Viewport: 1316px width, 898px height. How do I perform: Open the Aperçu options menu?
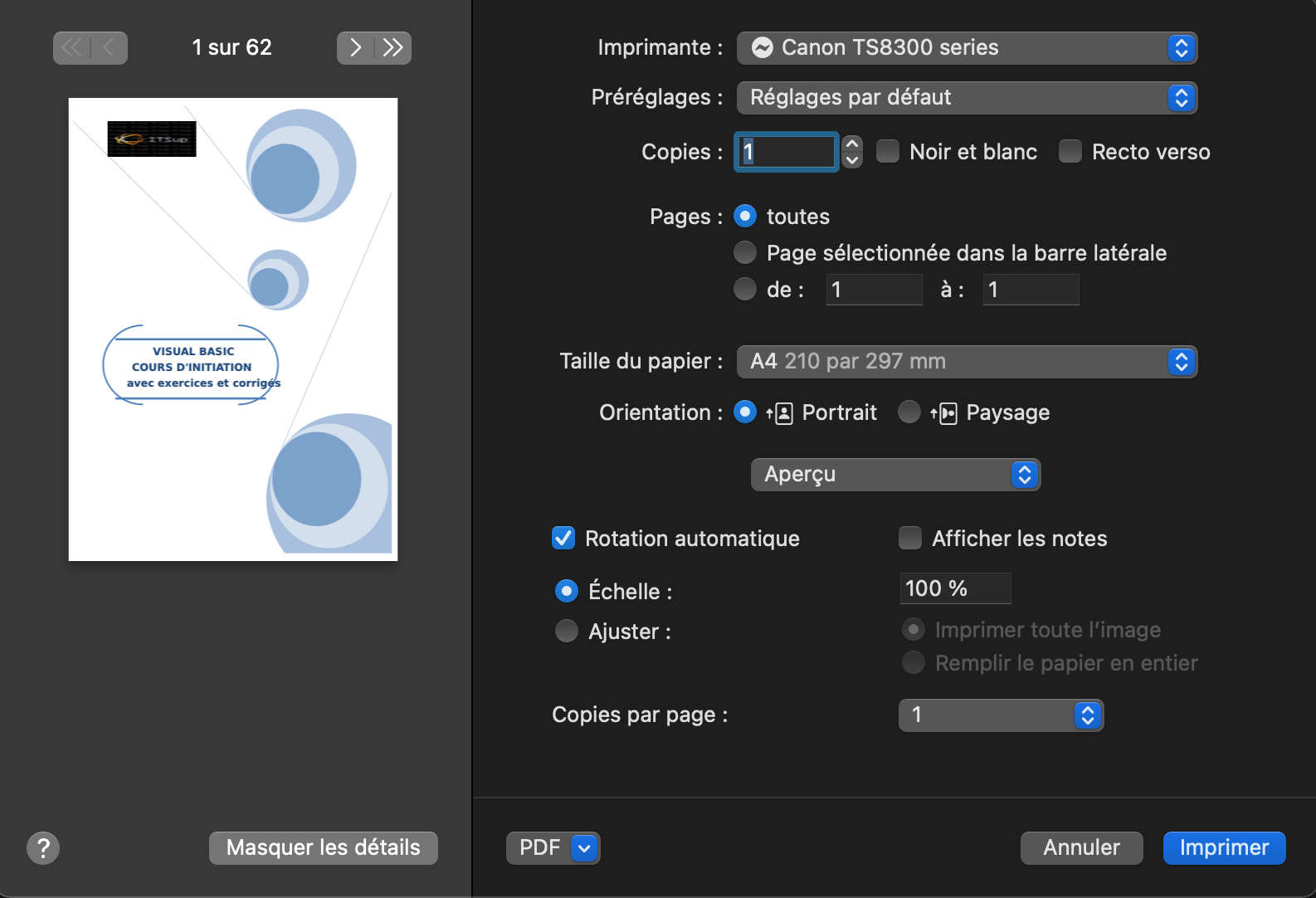coord(895,474)
